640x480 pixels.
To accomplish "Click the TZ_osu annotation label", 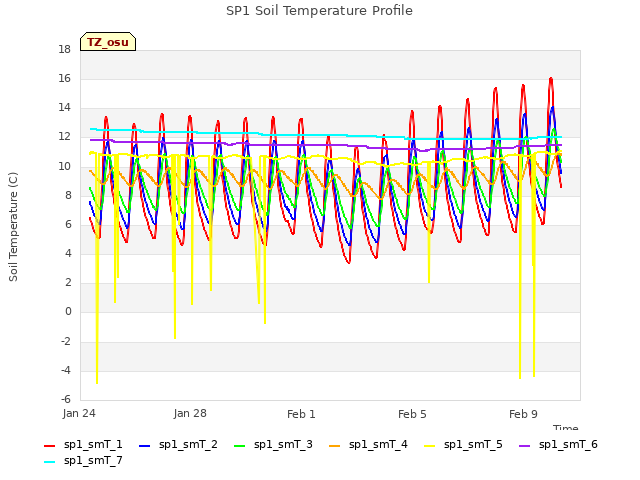I will point(108,42).
